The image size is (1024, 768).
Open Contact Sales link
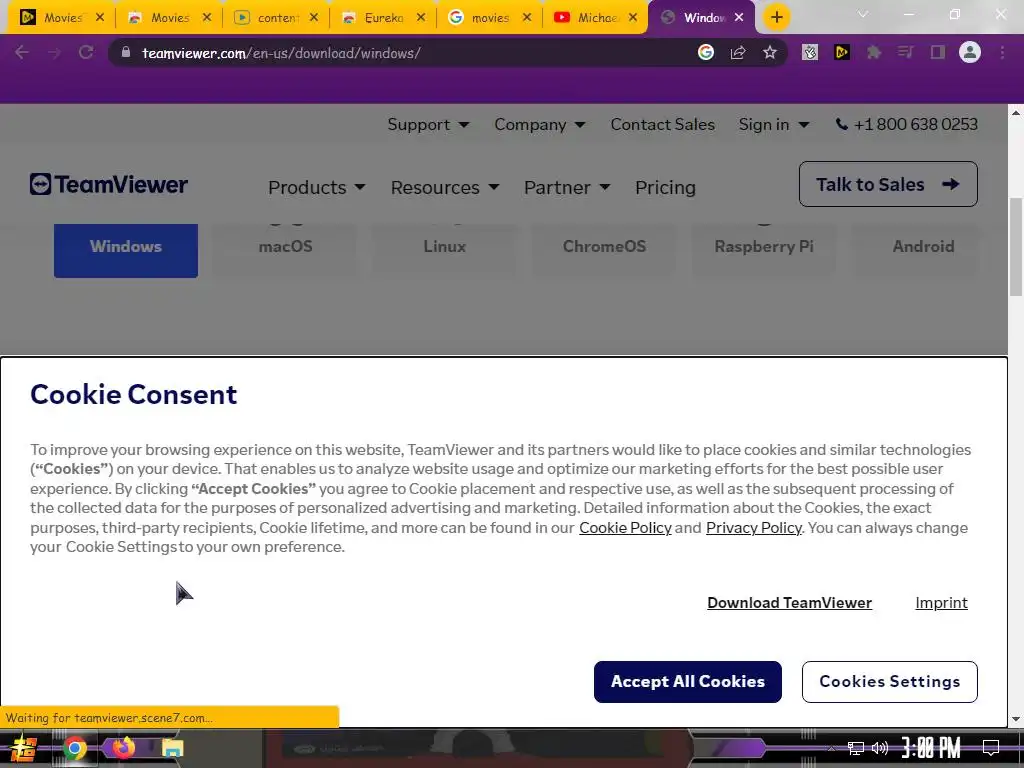[x=662, y=124]
